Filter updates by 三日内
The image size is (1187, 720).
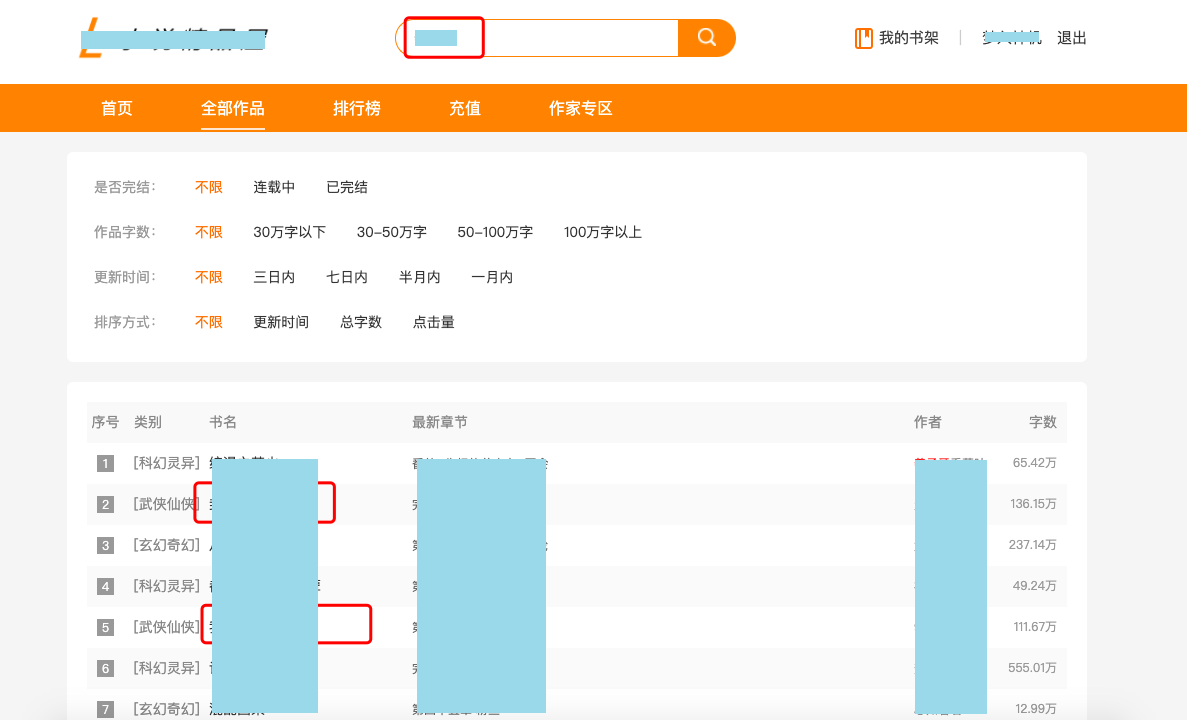click(274, 277)
